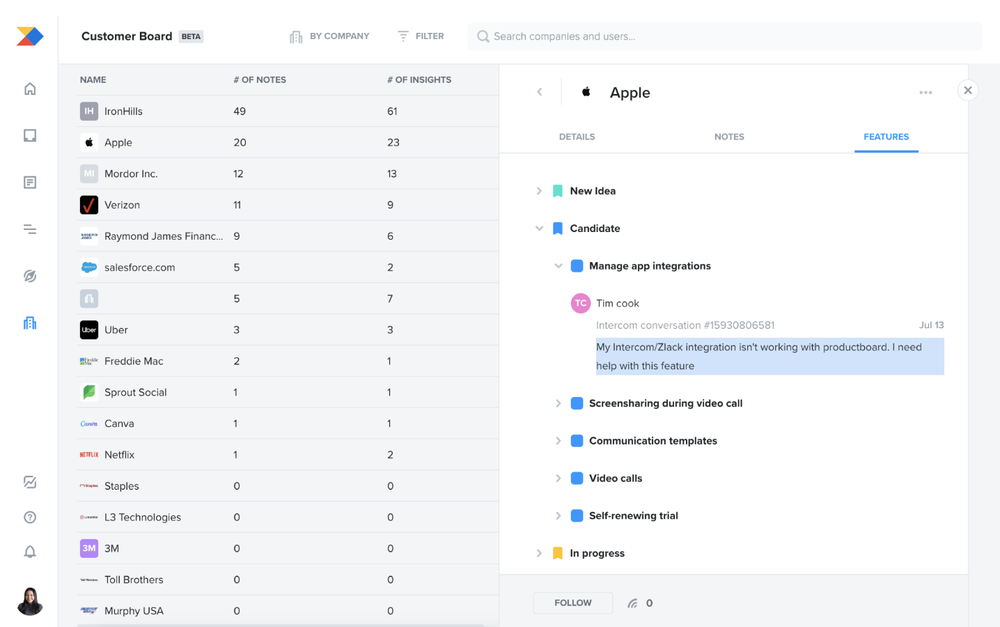Open the Home sidebar icon
Viewport: 1000px width, 627px height.
[x=30, y=89]
